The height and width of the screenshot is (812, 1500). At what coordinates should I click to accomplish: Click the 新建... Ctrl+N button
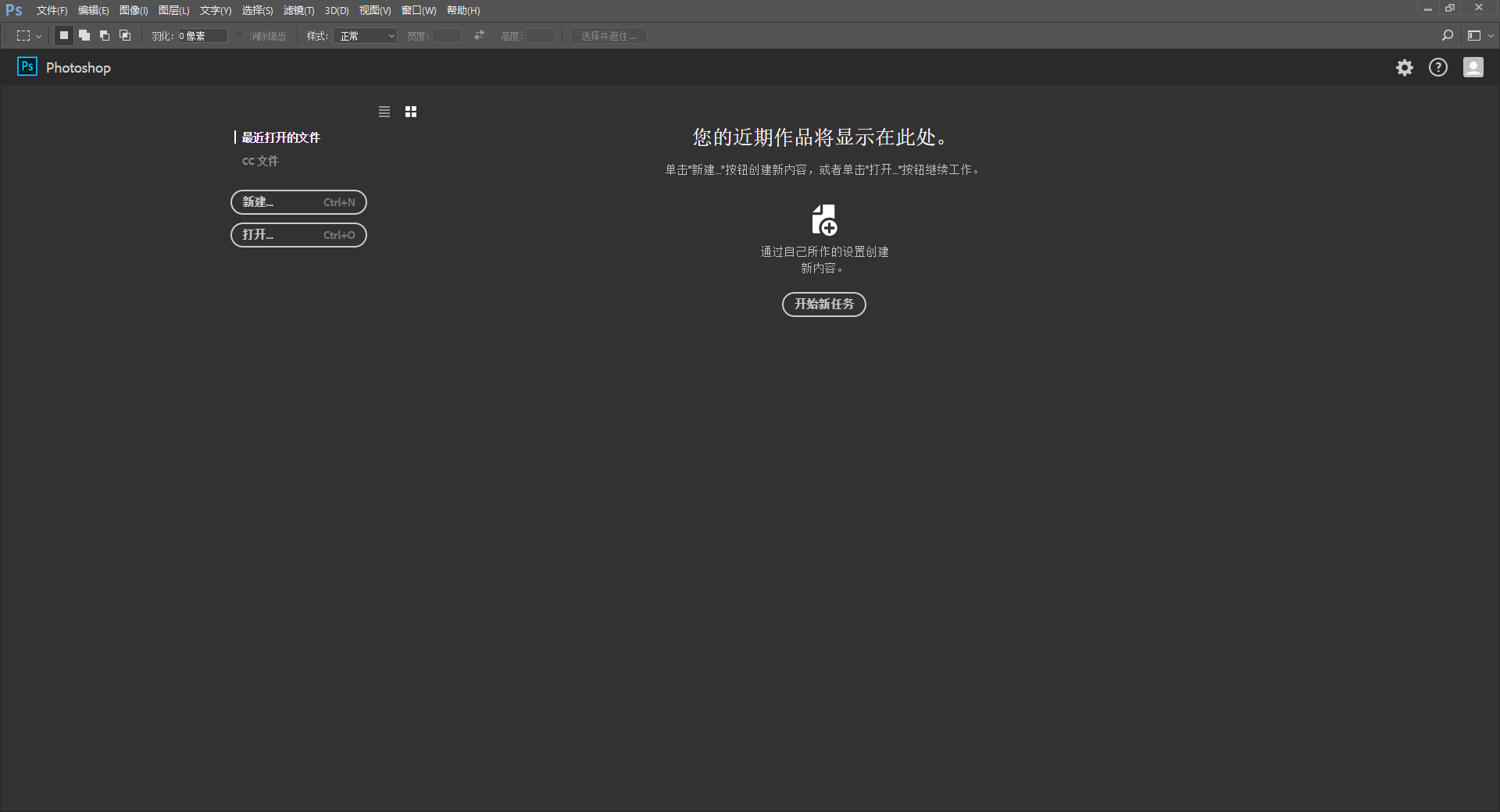tap(298, 202)
